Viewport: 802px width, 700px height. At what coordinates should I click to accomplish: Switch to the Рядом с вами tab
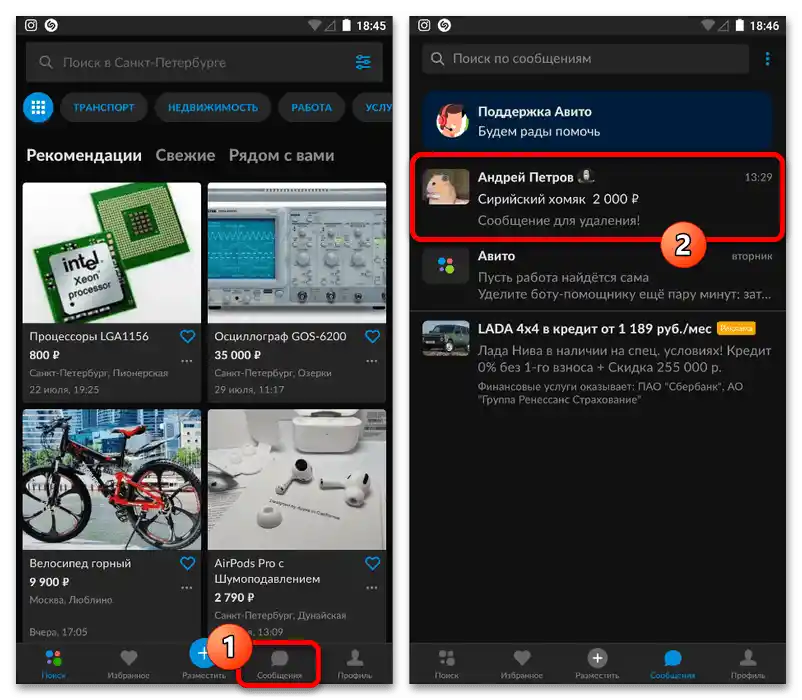pyautogui.click(x=281, y=155)
